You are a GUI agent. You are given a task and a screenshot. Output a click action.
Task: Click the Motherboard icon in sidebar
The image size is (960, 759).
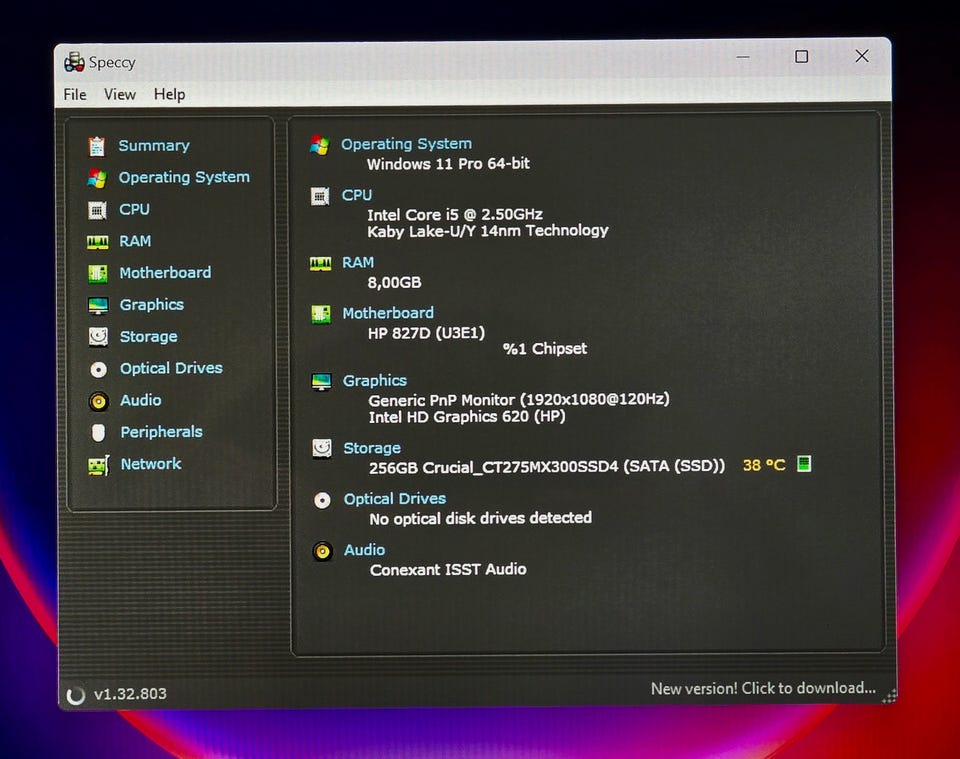[97, 274]
